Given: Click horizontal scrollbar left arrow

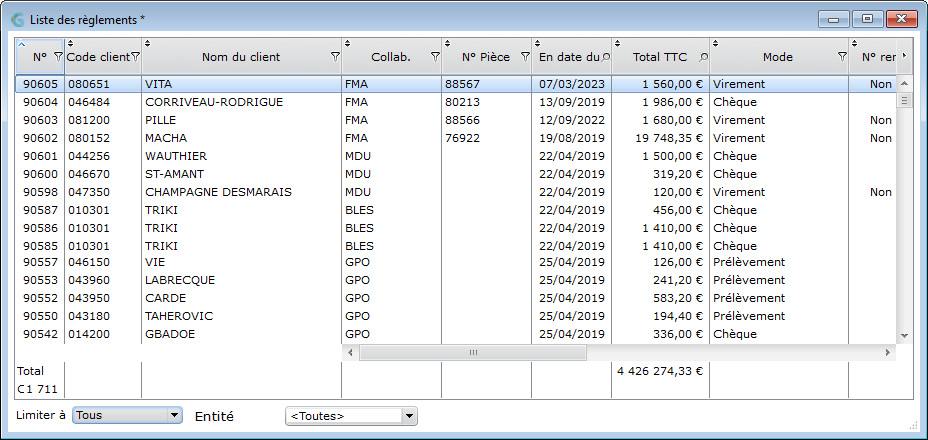Looking at the screenshot, I should click(x=350, y=352).
